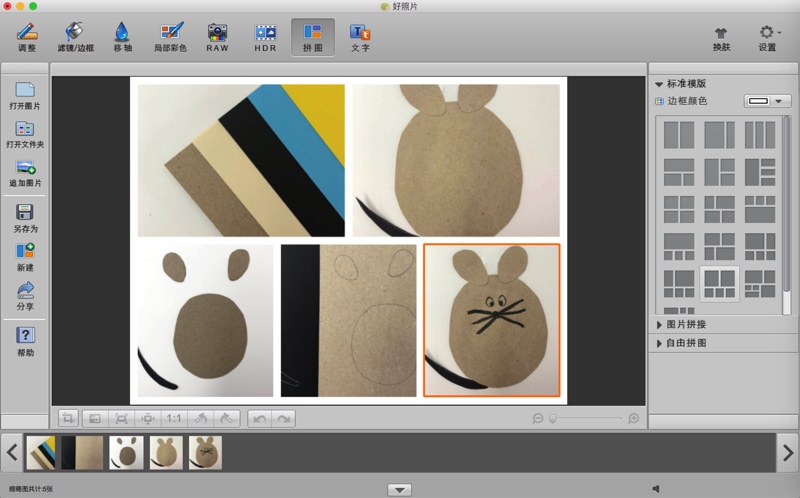
Task: Open the 边框颜色 border color dropdown
Action: (x=767, y=101)
